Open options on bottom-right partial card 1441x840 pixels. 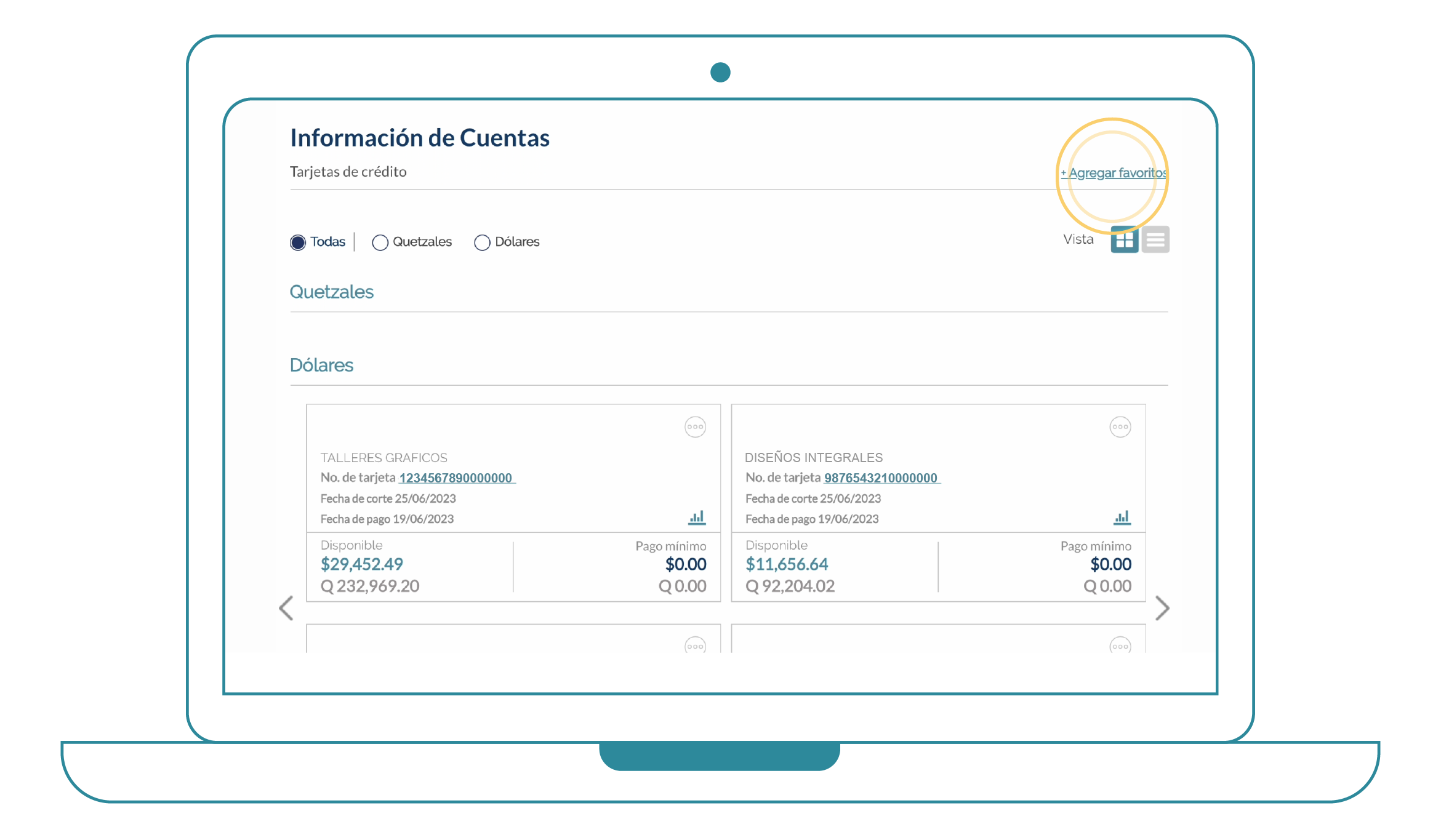(1120, 646)
